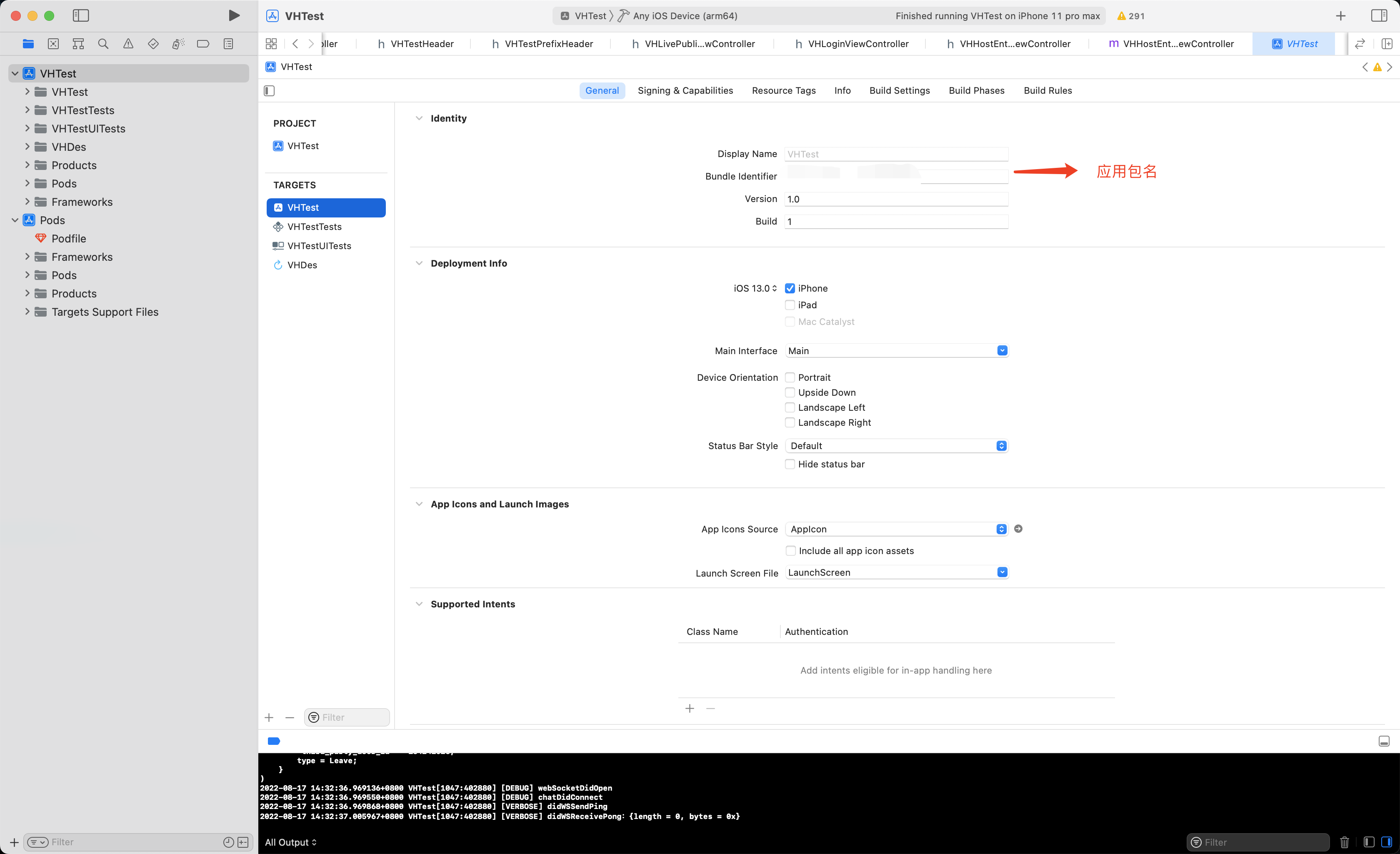Hide the debug area toggle
The width and height of the screenshot is (1400, 854).
[1384, 741]
